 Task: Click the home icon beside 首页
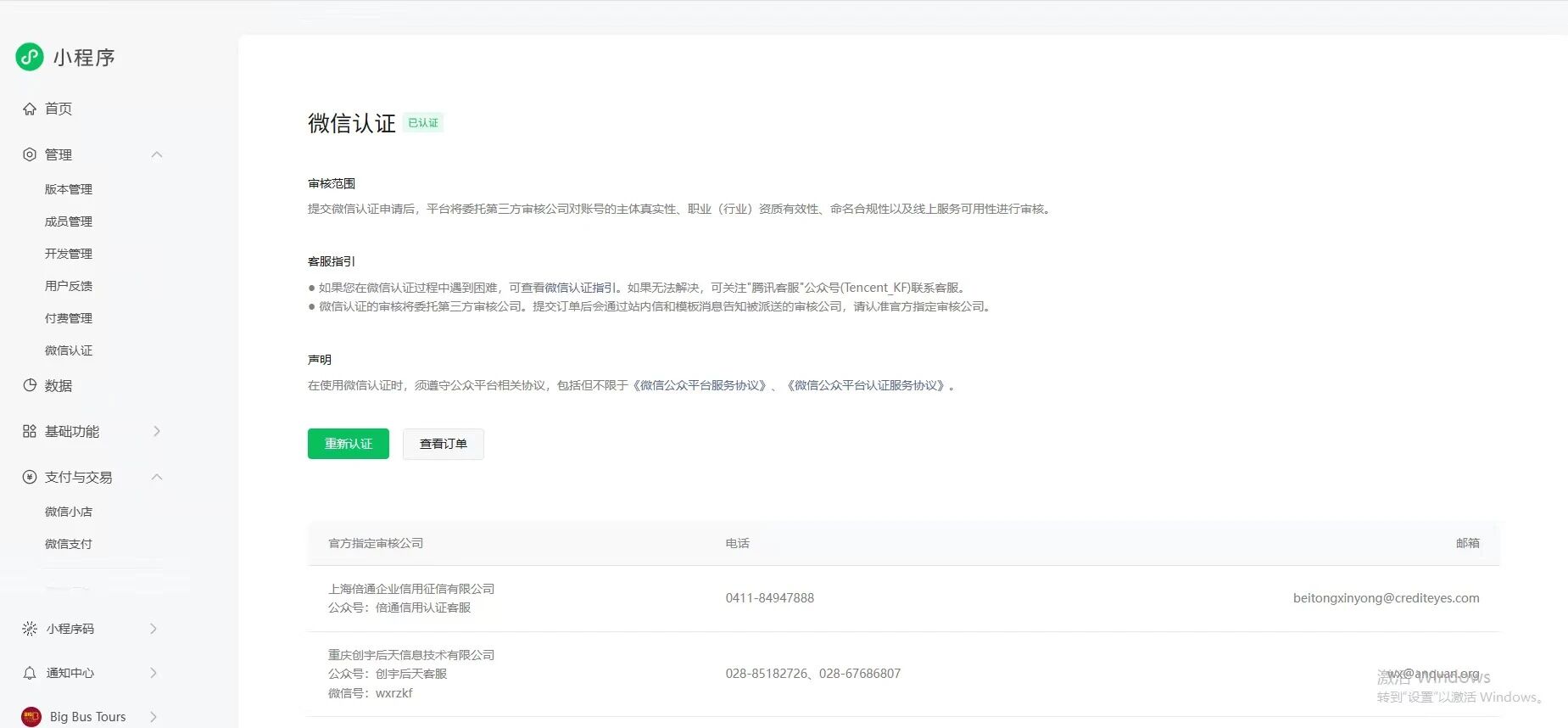point(30,109)
